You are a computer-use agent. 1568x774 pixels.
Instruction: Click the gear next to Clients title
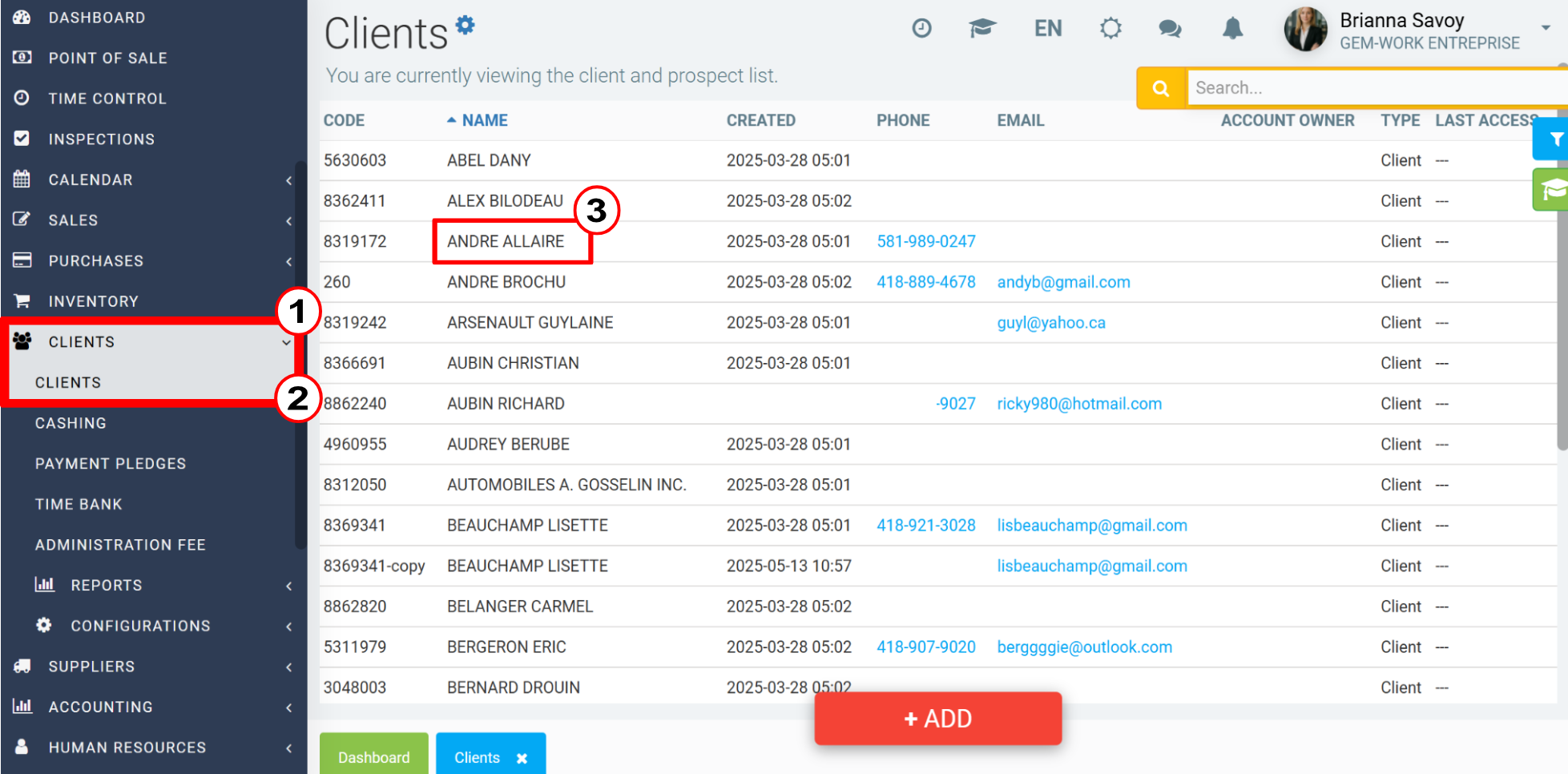click(x=465, y=25)
